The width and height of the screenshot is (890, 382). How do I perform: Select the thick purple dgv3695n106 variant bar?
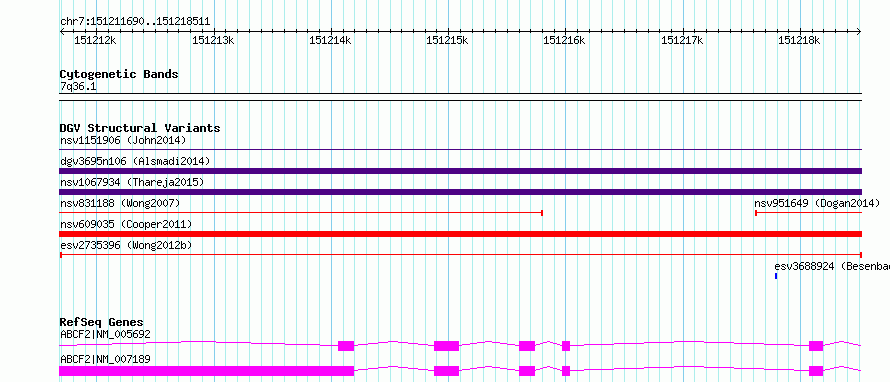[x=461, y=171]
